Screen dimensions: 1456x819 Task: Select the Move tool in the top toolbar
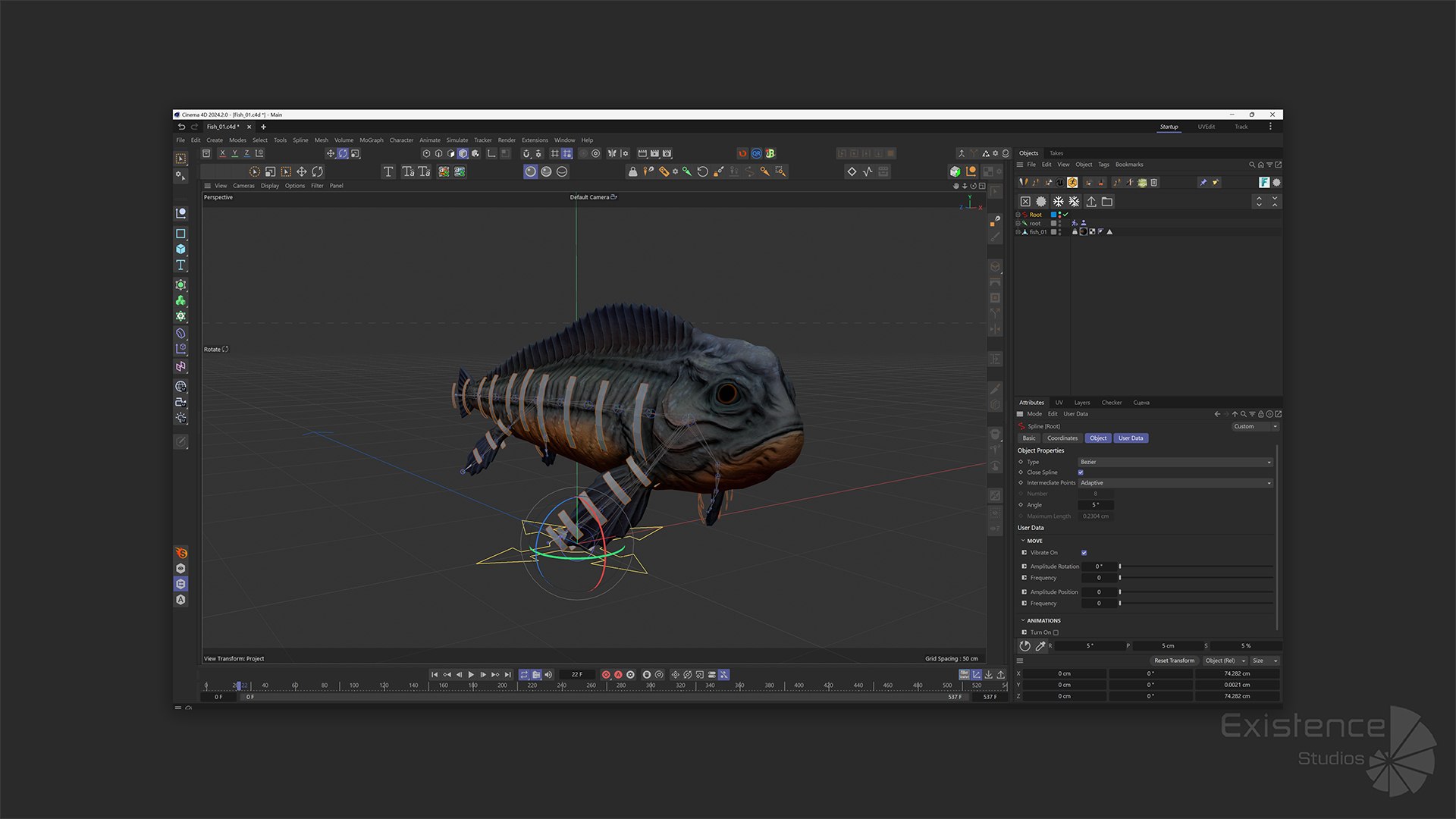point(331,153)
